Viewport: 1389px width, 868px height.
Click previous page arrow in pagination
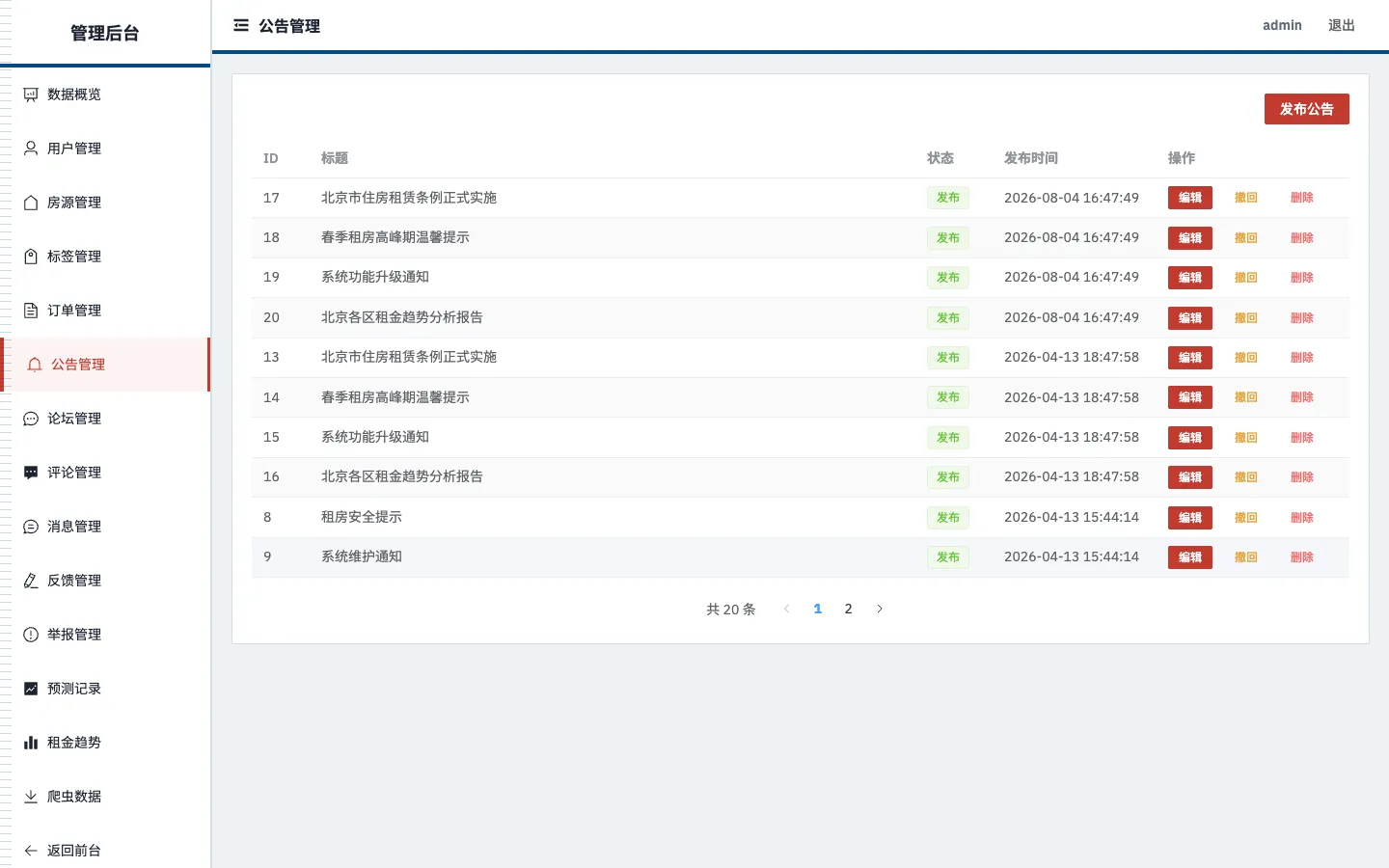click(786, 609)
